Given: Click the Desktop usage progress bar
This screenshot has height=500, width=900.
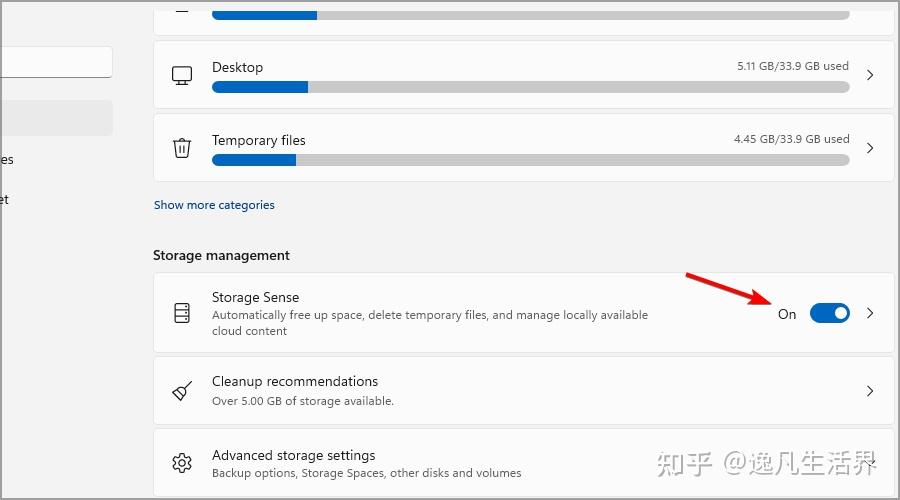Looking at the screenshot, I should tap(531, 87).
